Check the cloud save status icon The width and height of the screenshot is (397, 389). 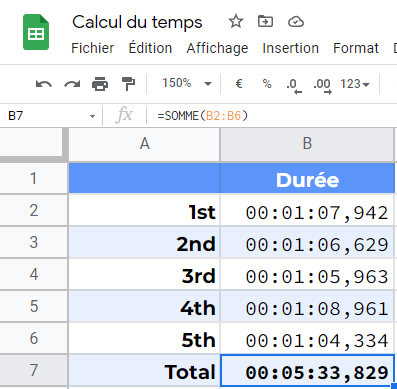[x=296, y=22]
